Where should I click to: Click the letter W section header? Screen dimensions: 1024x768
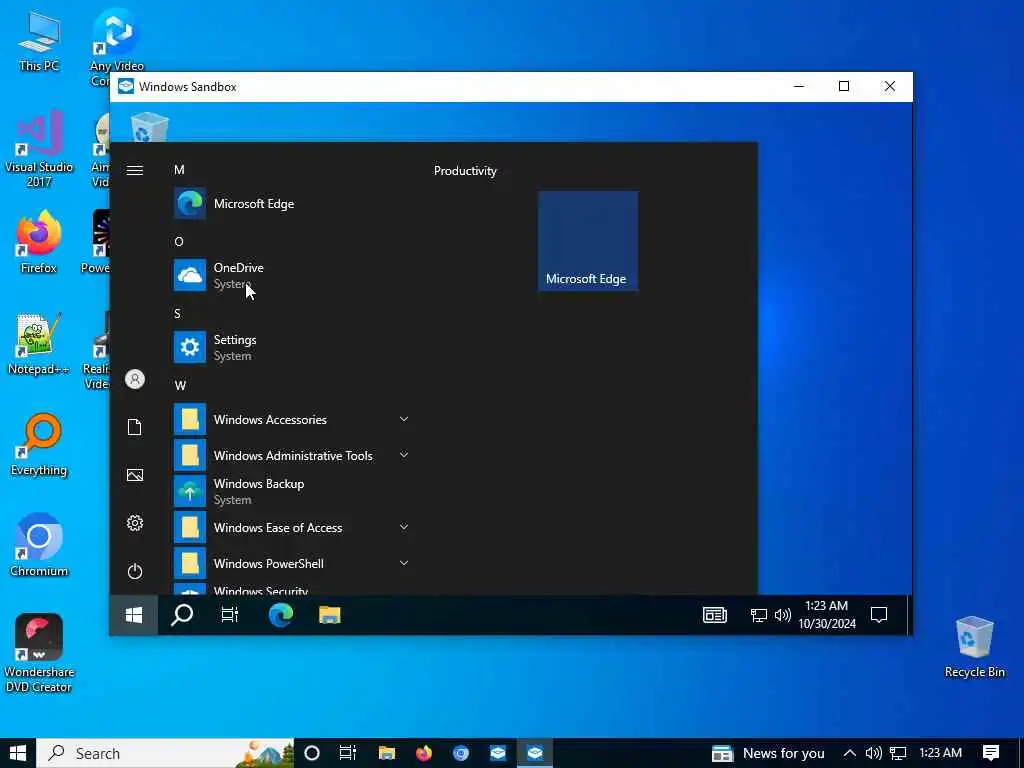coord(180,385)
